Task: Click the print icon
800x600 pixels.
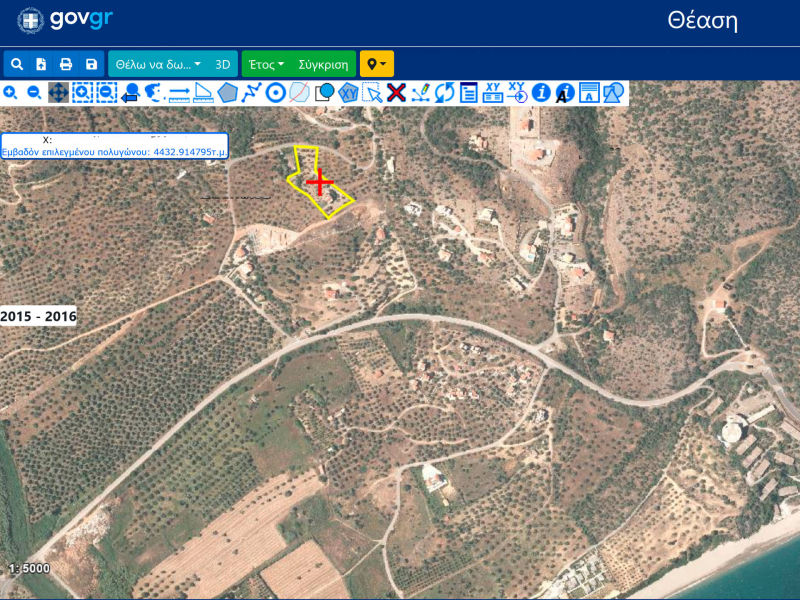Action: pos(66,64)
